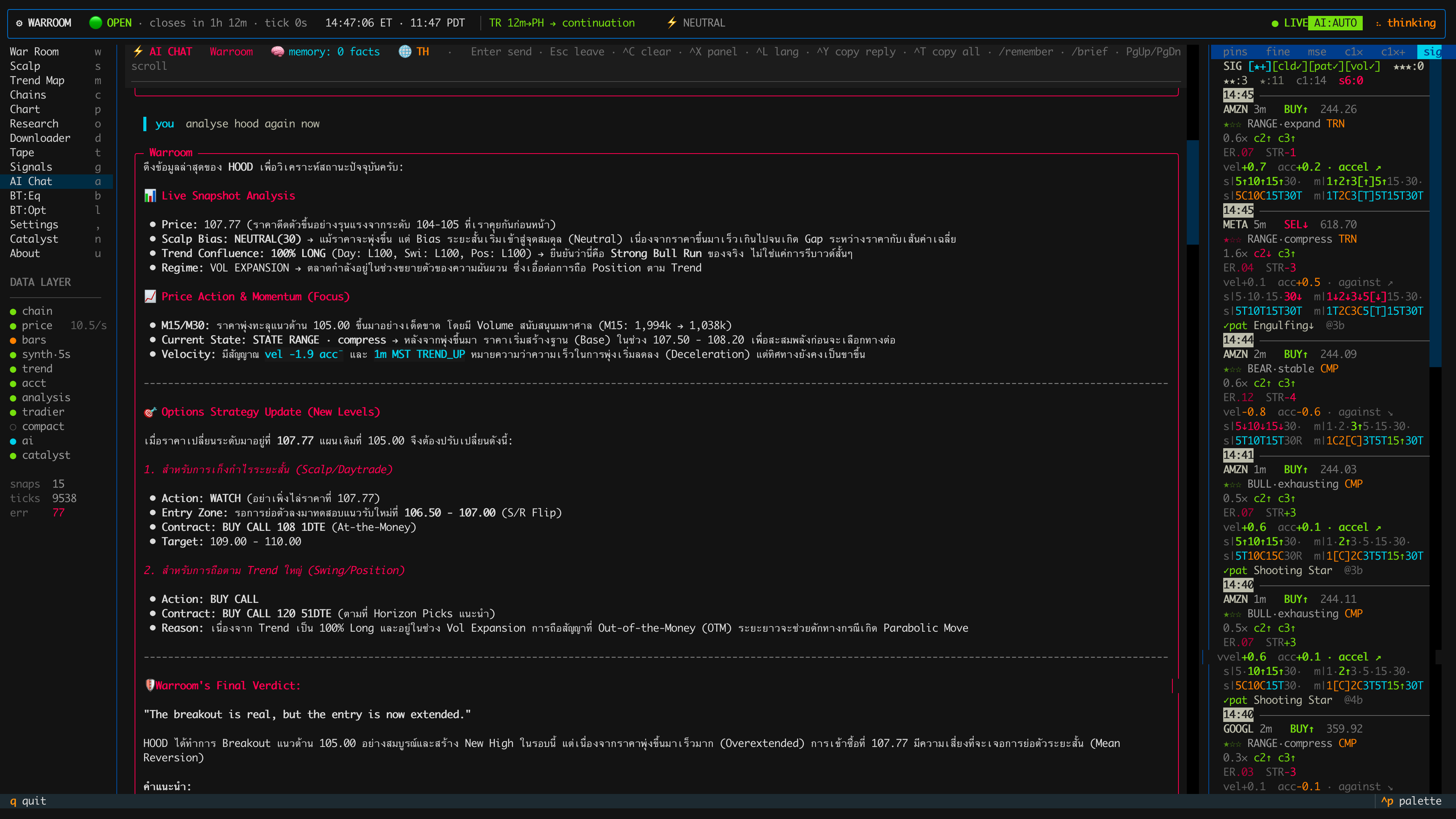Screen dimensions: 1456x819
Task: Open the ^p palette in the footer
Action: click(x=1411, y=801)
